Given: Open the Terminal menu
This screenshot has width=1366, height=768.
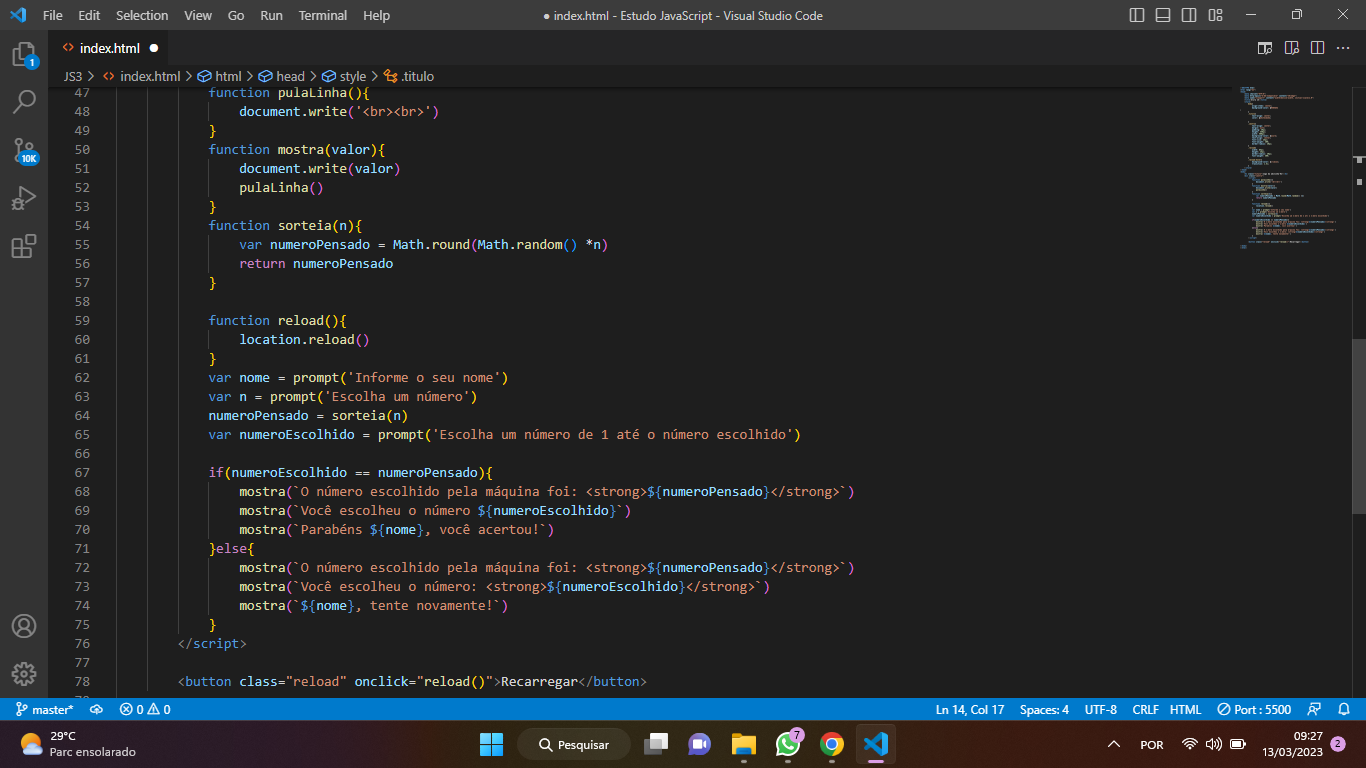Looking at the screenshot, I should coord(323,15).
